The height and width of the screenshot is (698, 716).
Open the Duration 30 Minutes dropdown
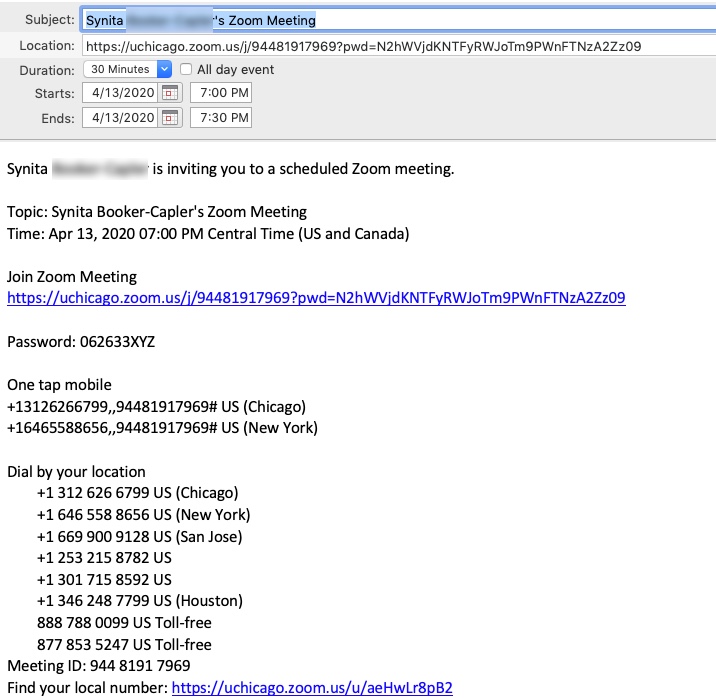tap(127, 69)
